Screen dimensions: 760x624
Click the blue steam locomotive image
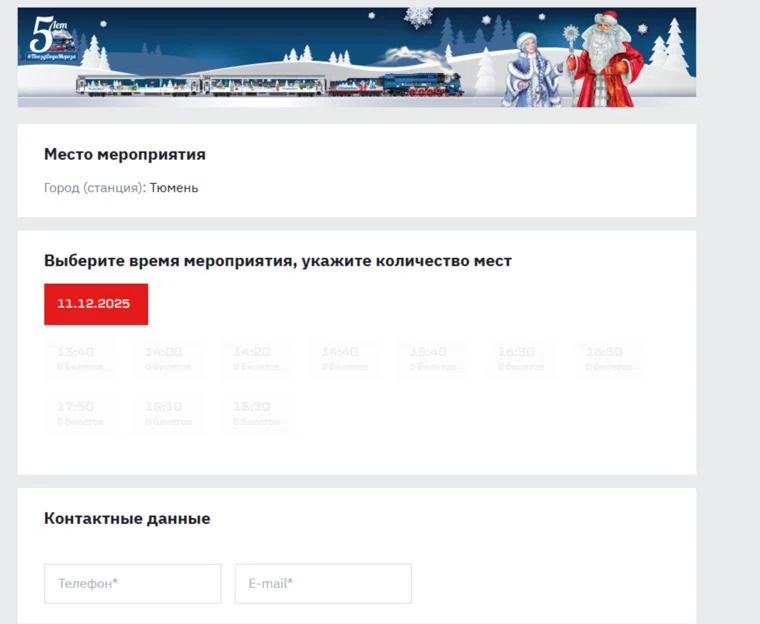pos(421,85)
